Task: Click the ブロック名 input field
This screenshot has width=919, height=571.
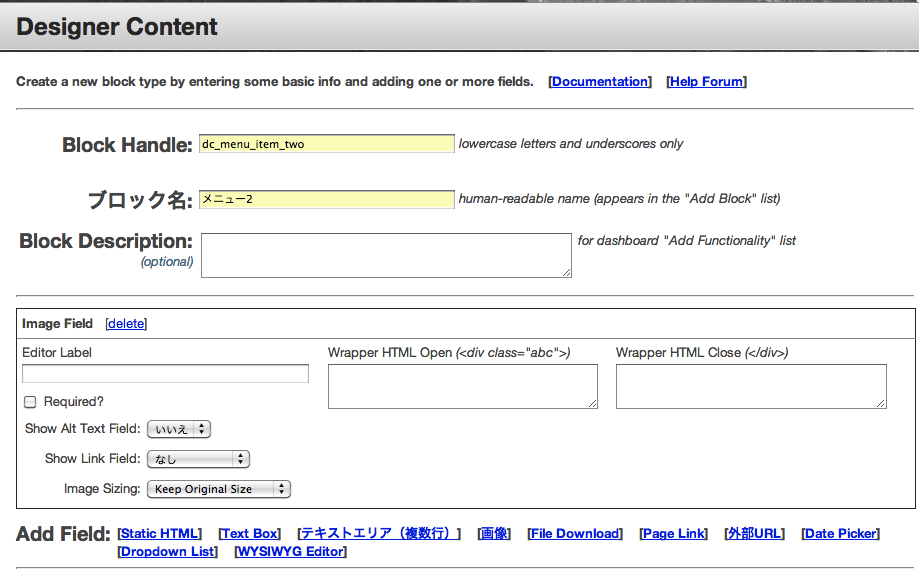Action: (x=326, y=199)
